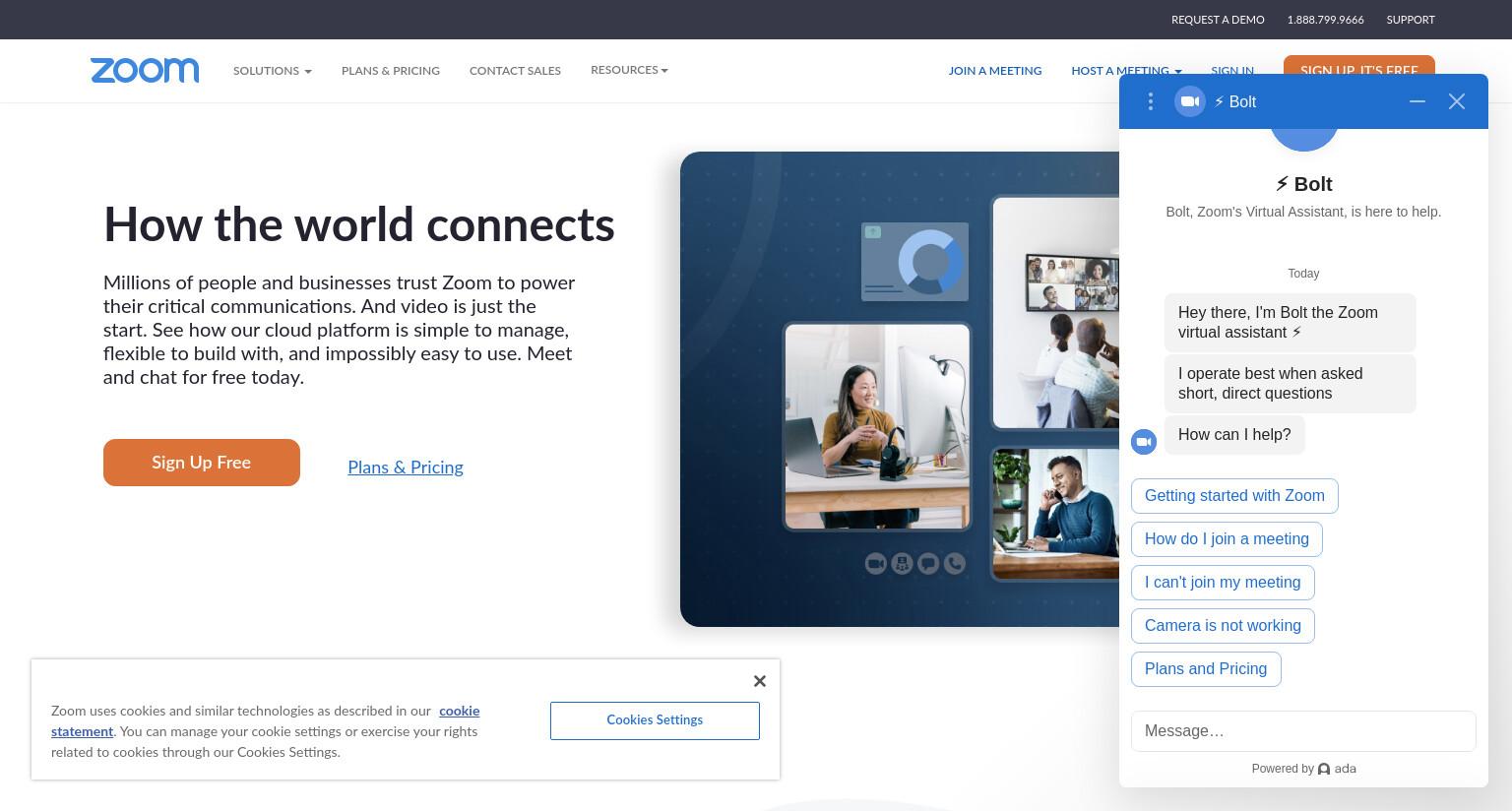
Task: Open the Cookies Settings button
Action: [655, 720]
